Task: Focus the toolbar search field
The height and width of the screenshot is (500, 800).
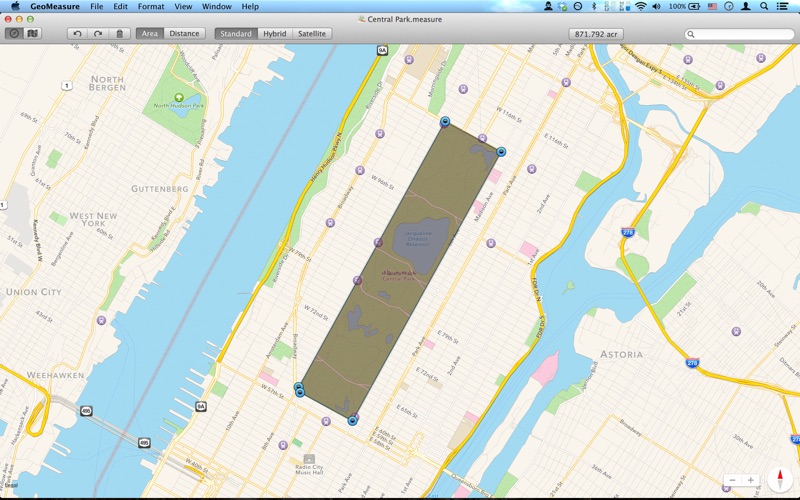Action: [x=739, y=34]
